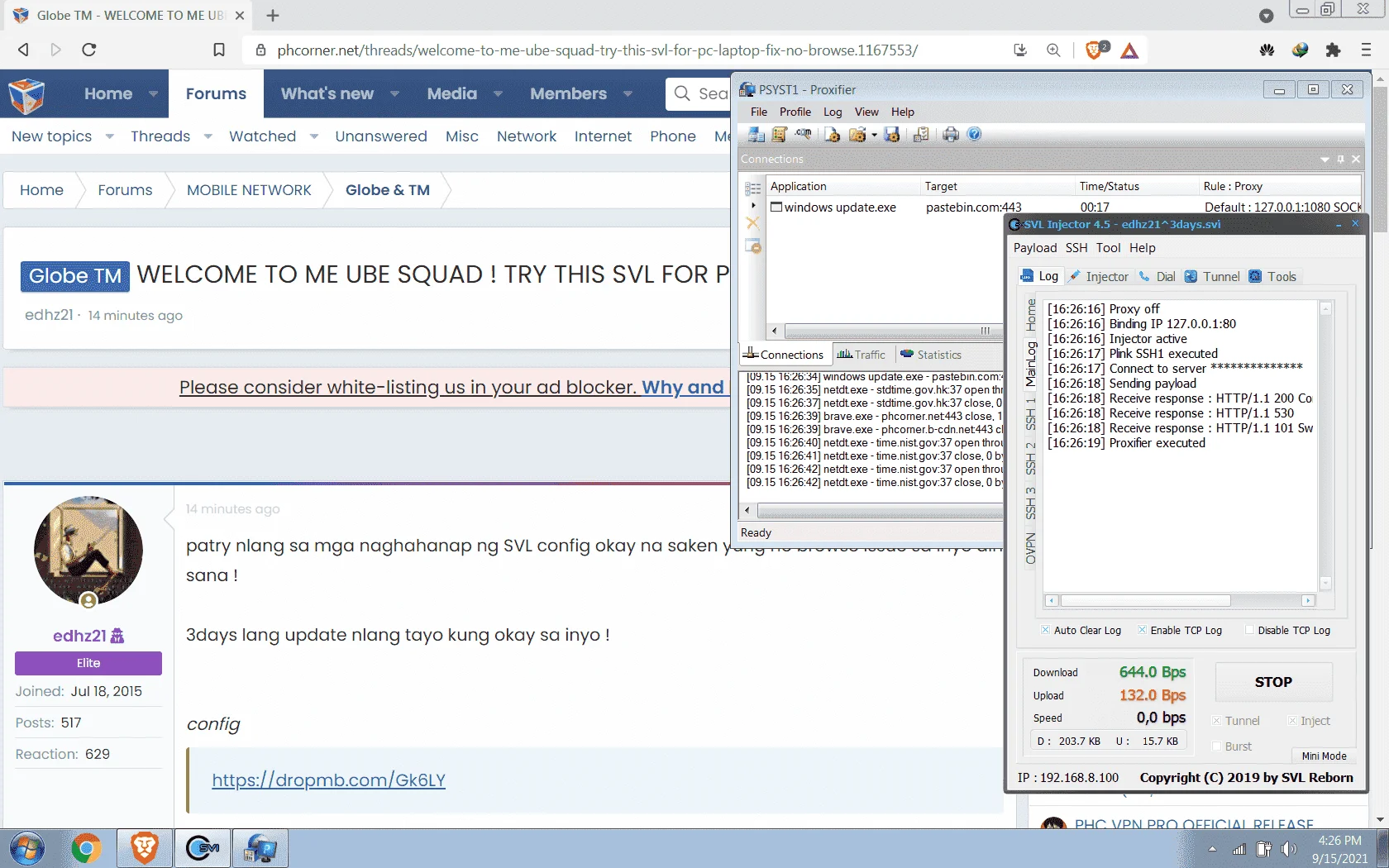Click the Print icon in Proxifier toolbar

coord(951,135)
